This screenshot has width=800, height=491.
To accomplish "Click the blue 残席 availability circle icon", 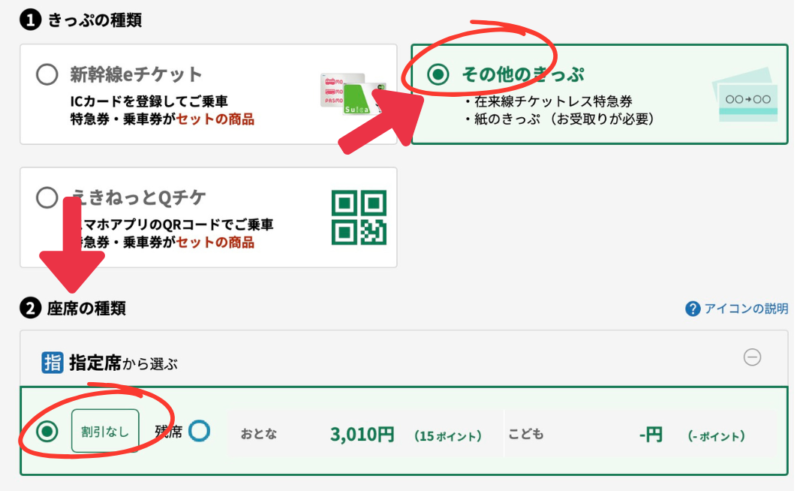I will 199,431.
